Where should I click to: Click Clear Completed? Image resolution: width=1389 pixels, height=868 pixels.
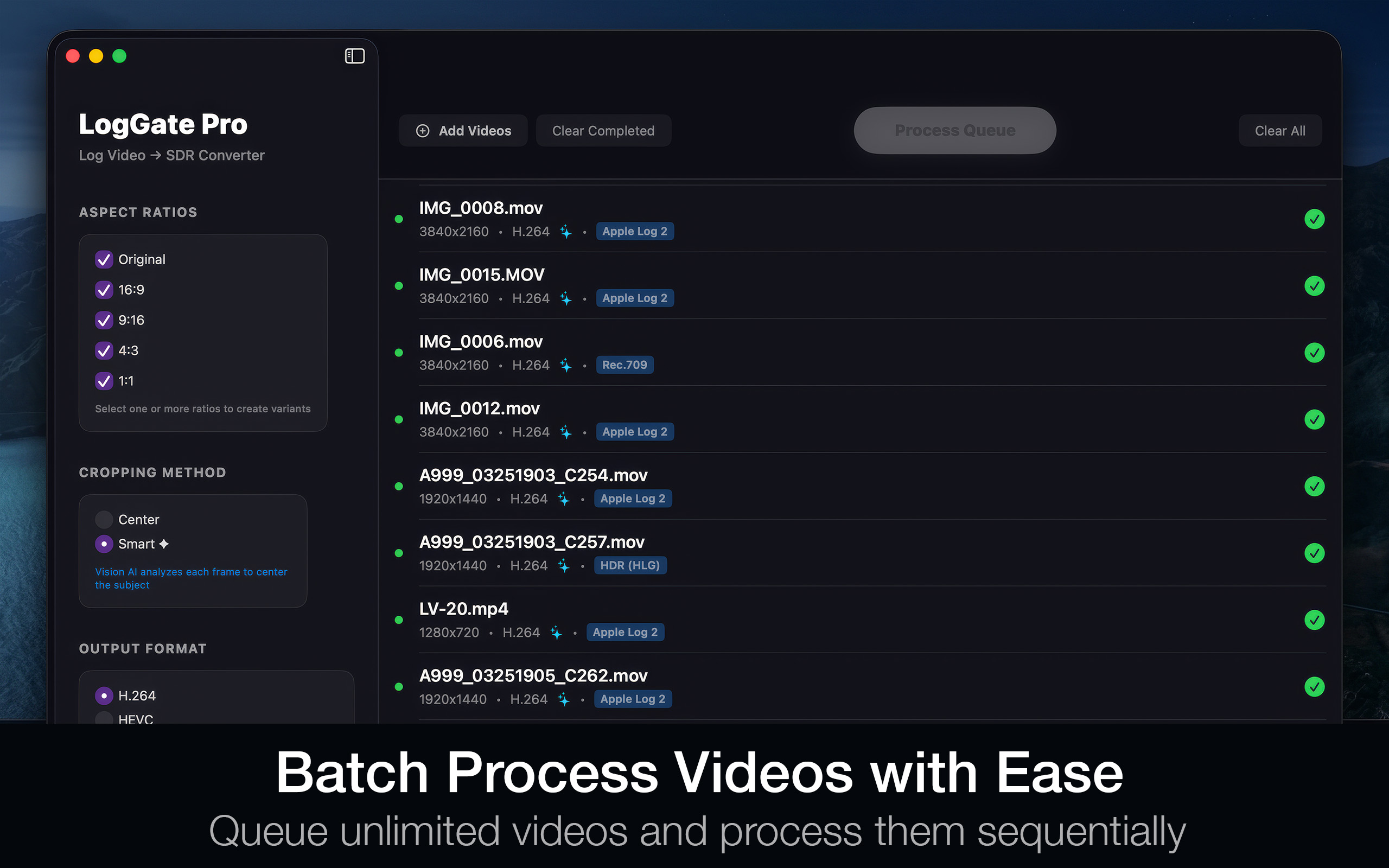[x=603, y=130]
